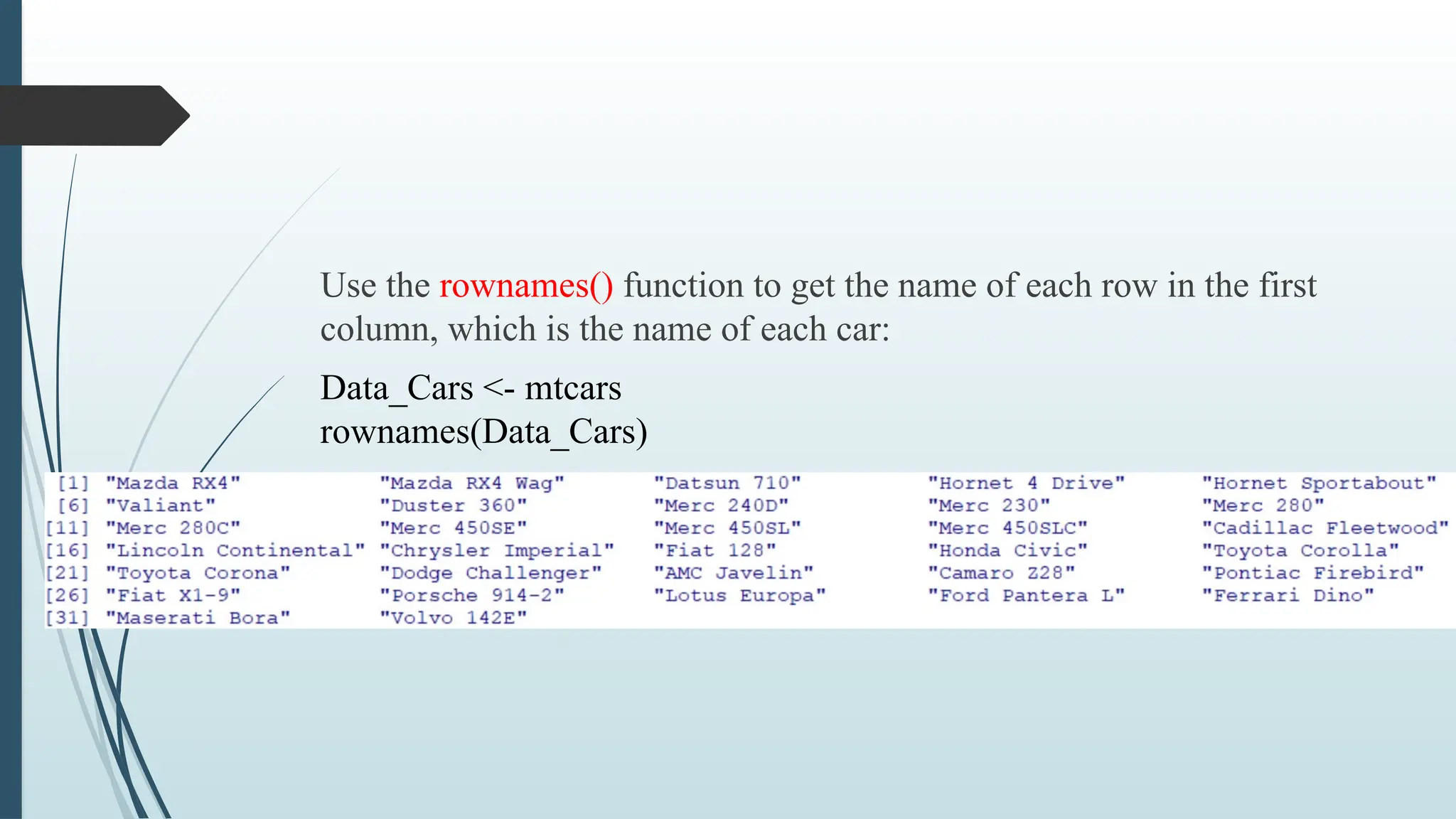Click the output entry "Merc 450SL"
This screenshot has height=819, width=1456.
point(727,528)
